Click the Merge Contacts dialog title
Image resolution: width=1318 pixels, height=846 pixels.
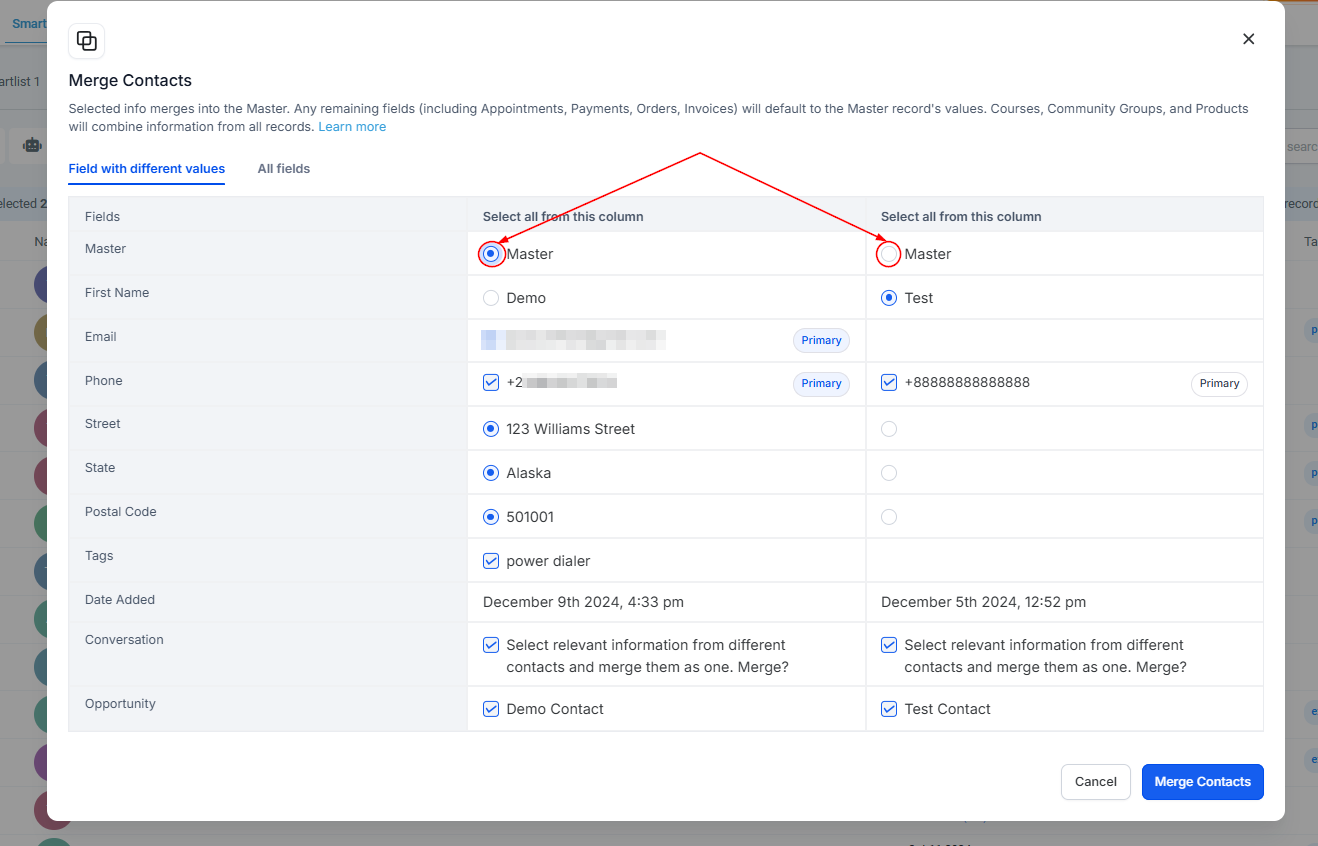[130, 81]
